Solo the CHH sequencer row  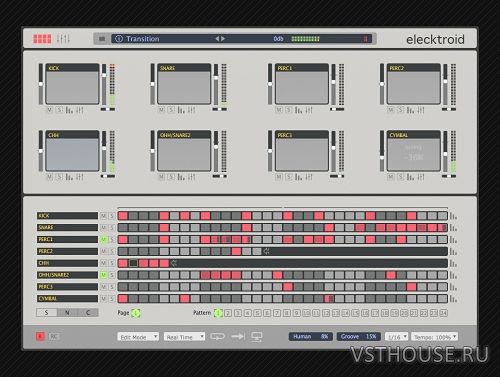(x=112, y=263)
